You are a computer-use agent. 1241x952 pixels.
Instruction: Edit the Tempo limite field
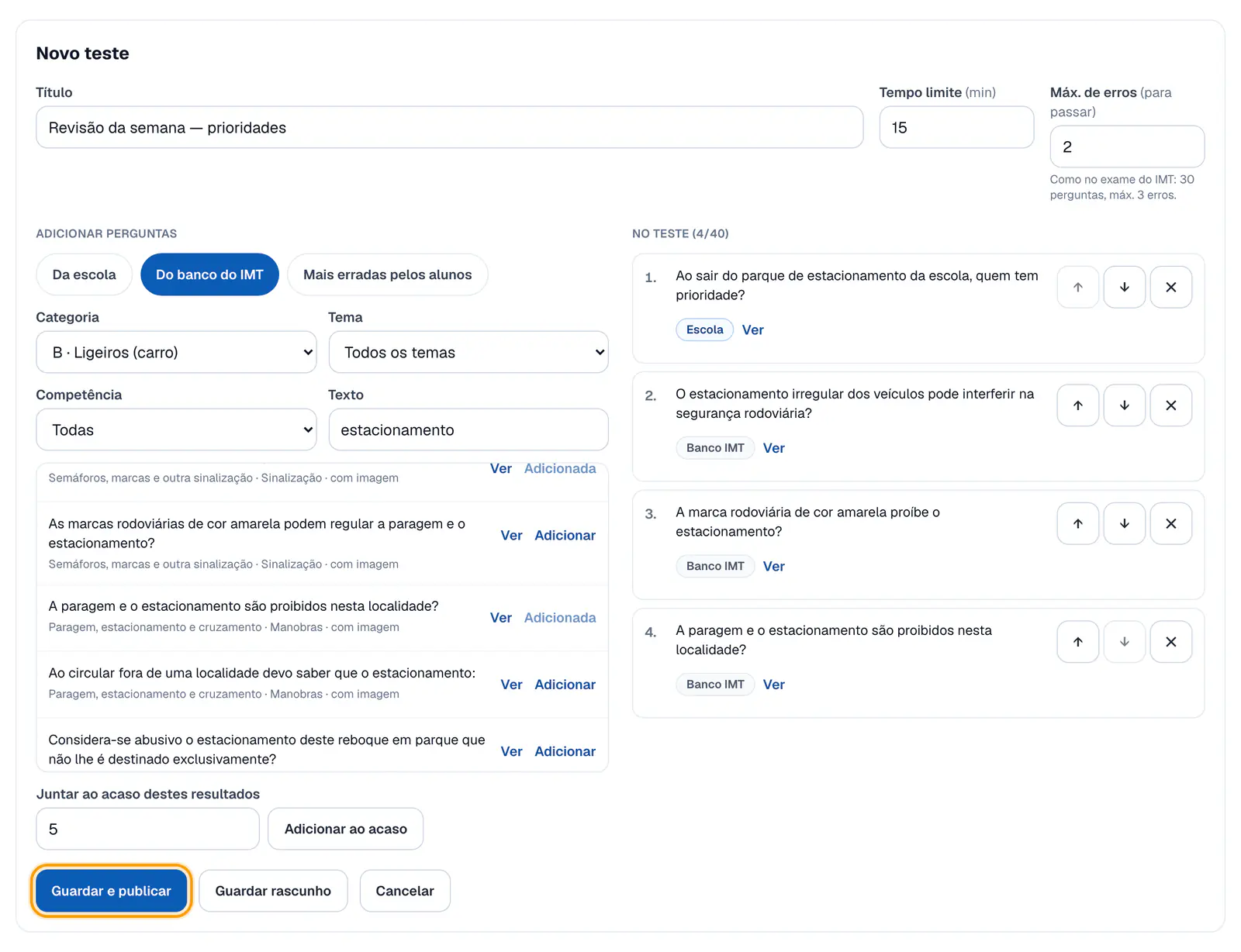[x=956, y=127]
